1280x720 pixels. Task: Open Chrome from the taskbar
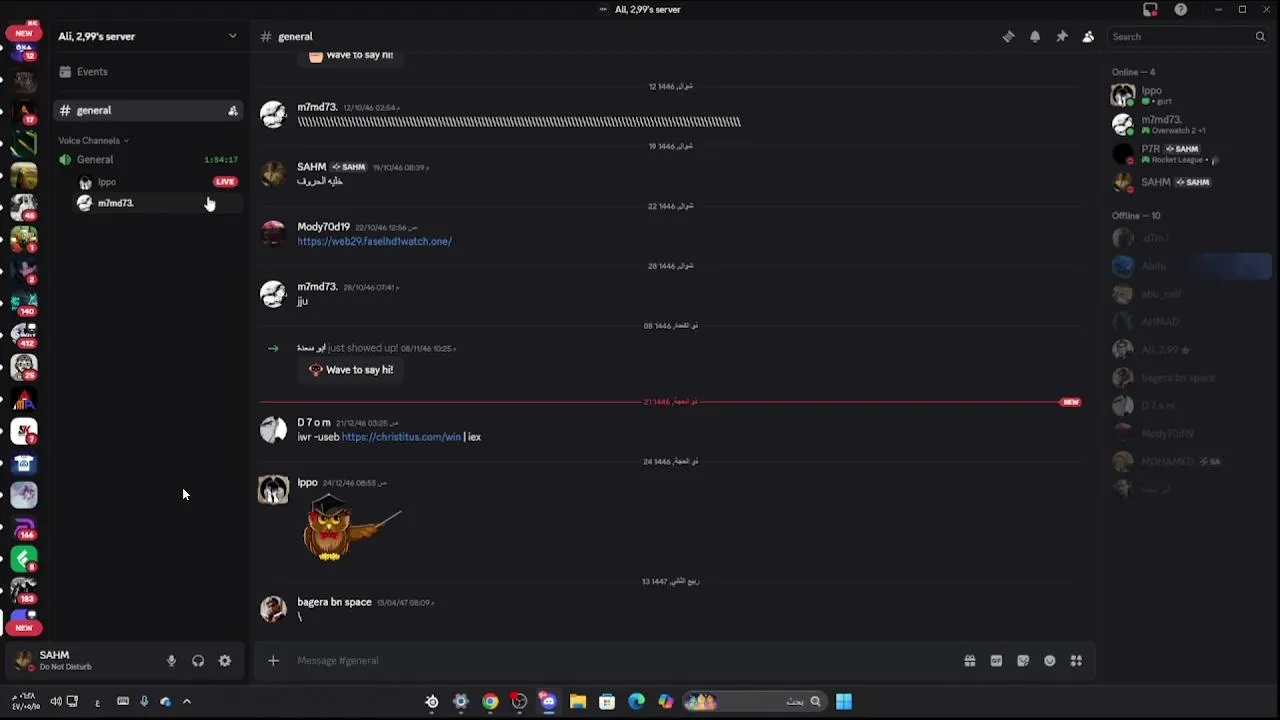490,702
